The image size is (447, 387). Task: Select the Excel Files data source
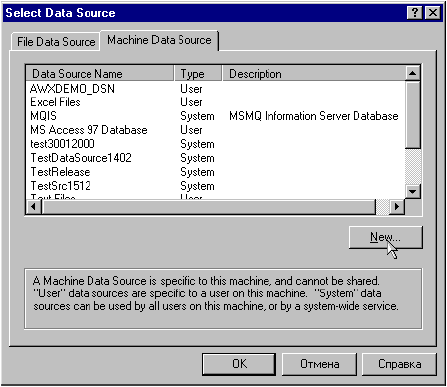click(55, 102)
